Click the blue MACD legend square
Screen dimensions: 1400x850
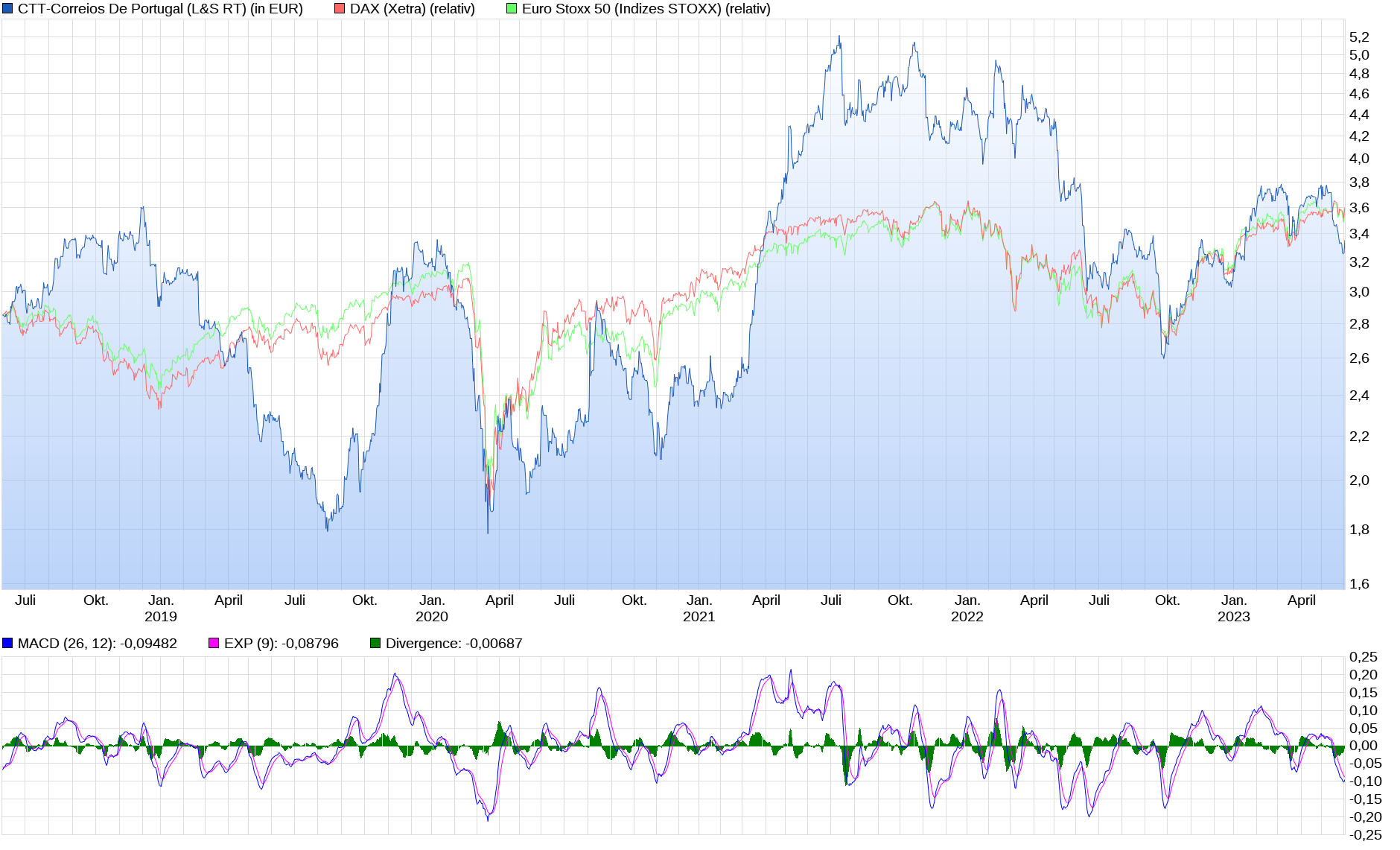[7, 643]
